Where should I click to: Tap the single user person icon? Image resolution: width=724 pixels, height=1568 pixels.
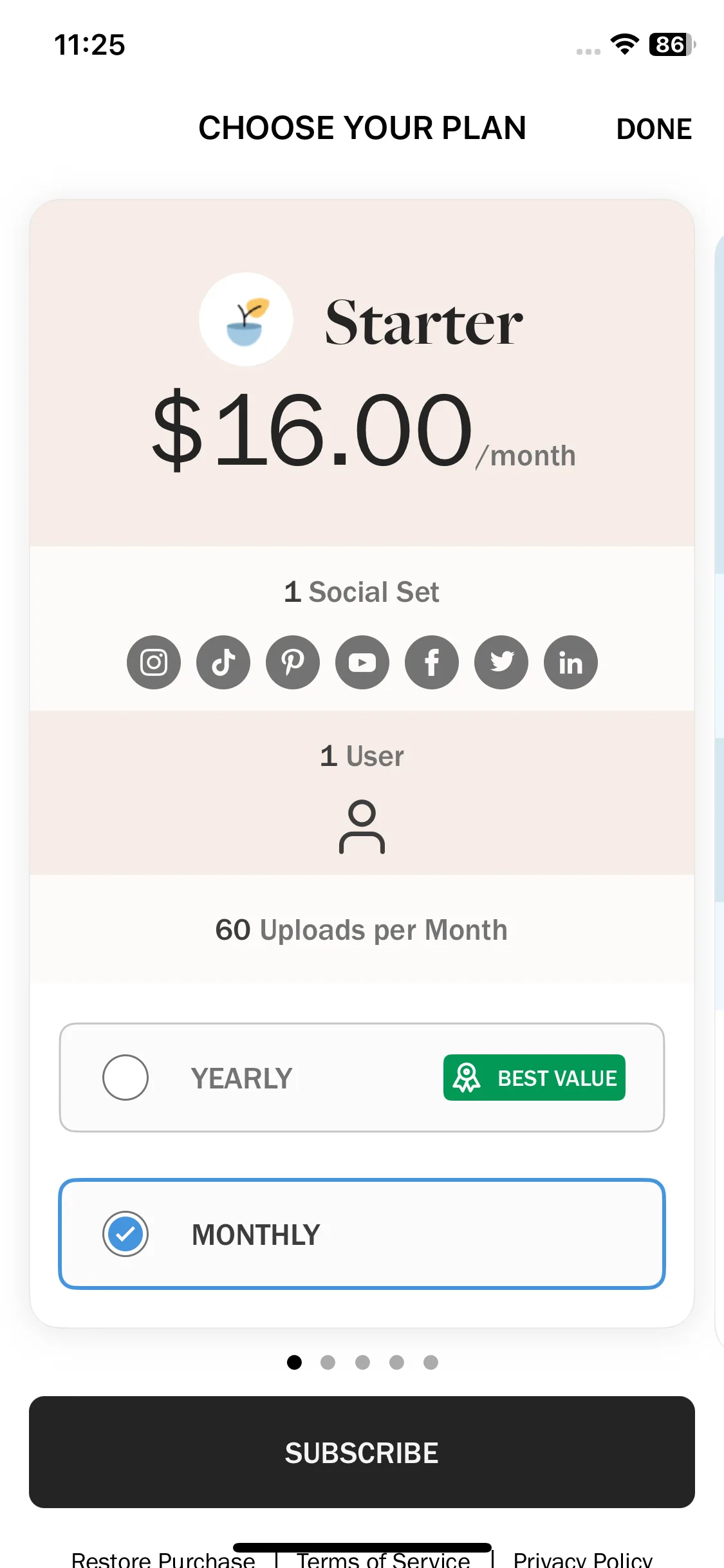coord(362,827)
